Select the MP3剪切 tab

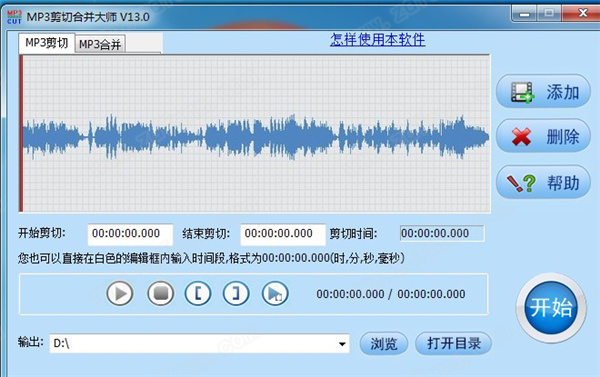coord(46,43)
